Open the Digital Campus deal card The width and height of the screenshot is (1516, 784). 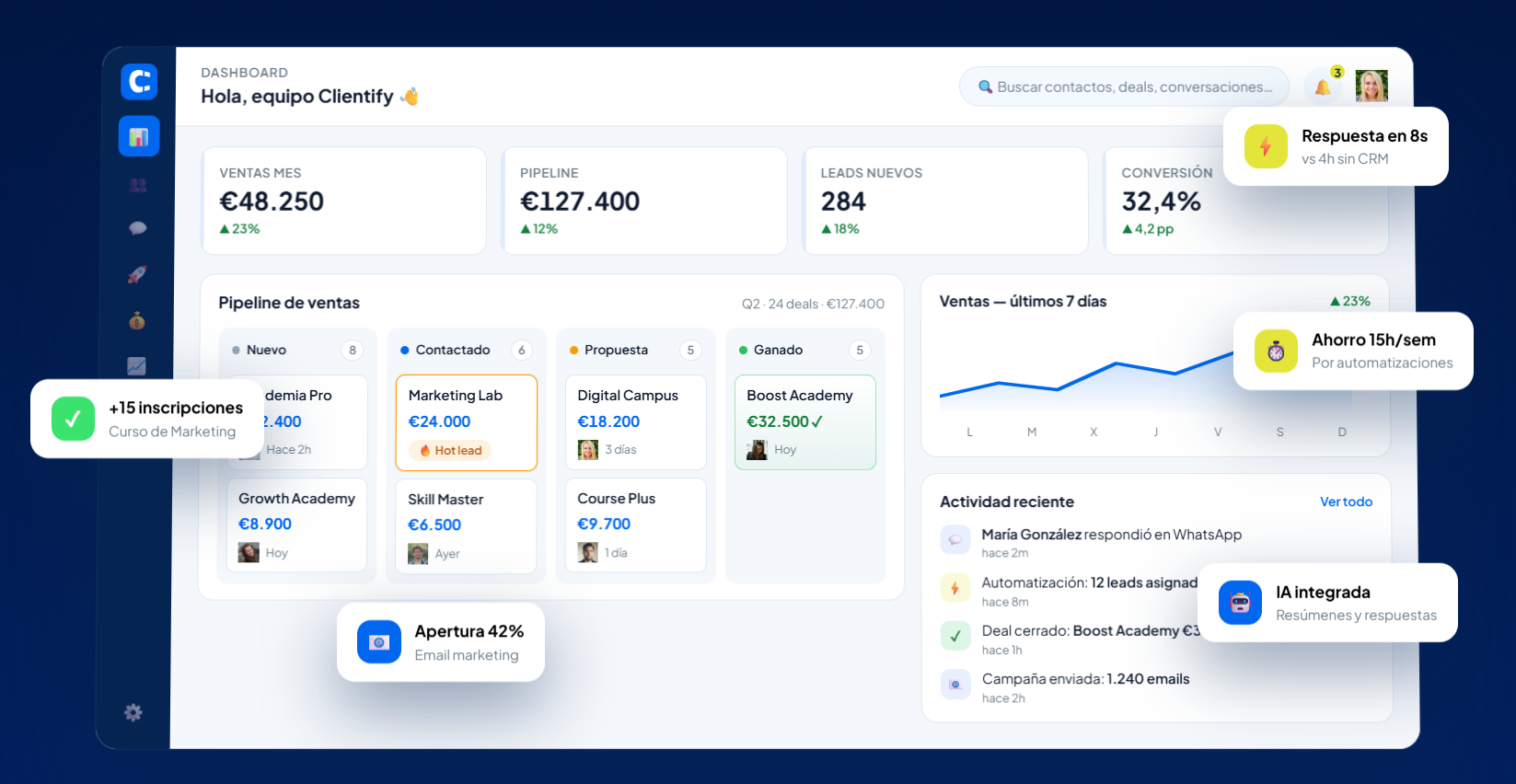pos(636,422)
